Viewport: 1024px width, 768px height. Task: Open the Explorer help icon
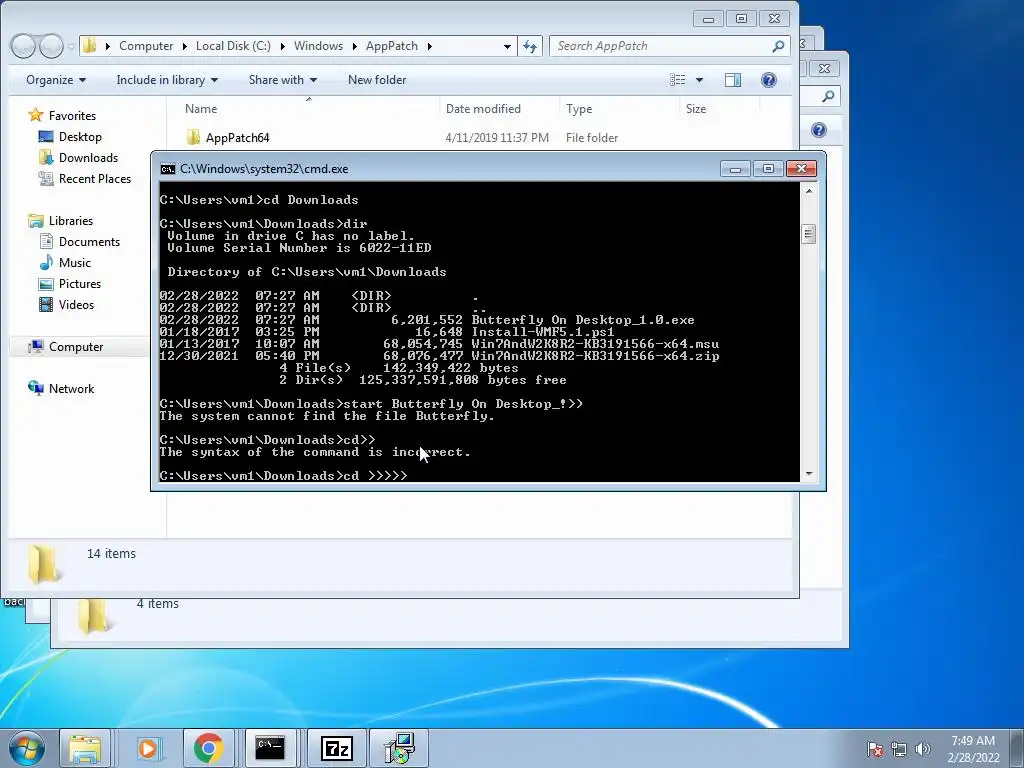coord(769,80)
